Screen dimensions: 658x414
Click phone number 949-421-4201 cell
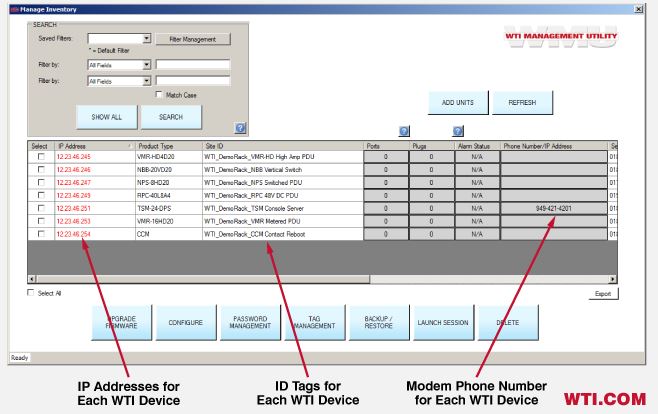(x=554, y=208)
